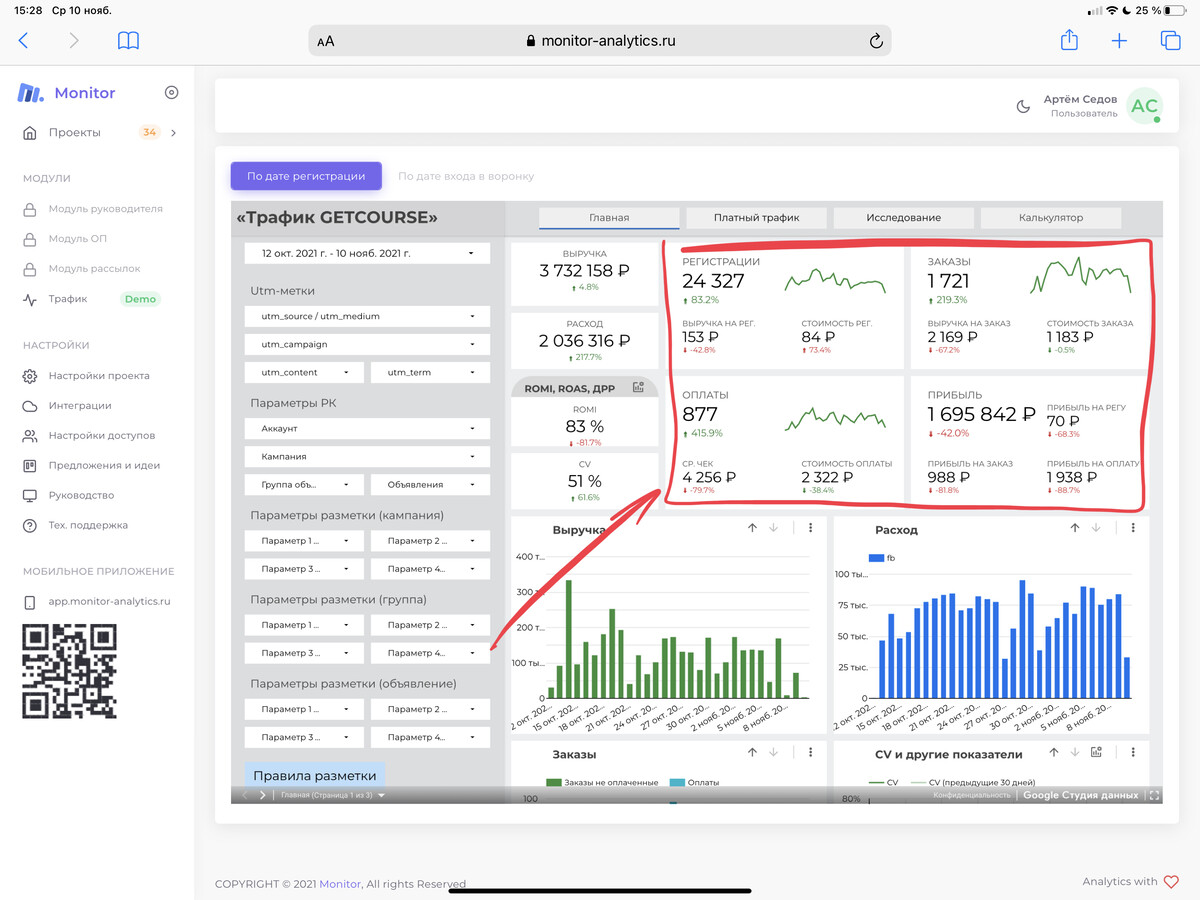Image resolution: width=1200 pixels, height=900 pixels.
Task: Switch to Калькулятор tab
Action: (x=1051, y=218)
